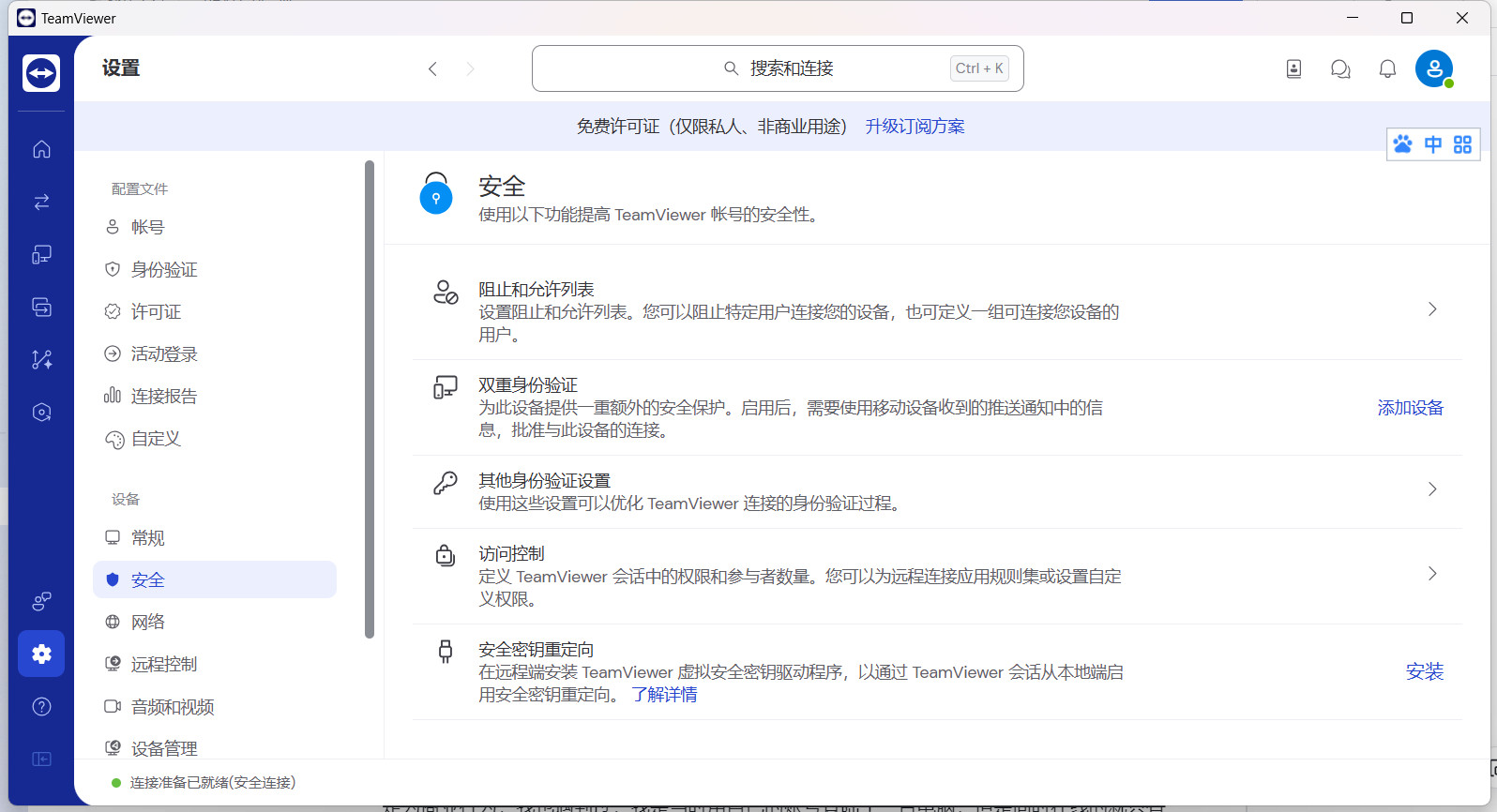
Task: Open the Home icon in left sidebar
Action: 41,149
